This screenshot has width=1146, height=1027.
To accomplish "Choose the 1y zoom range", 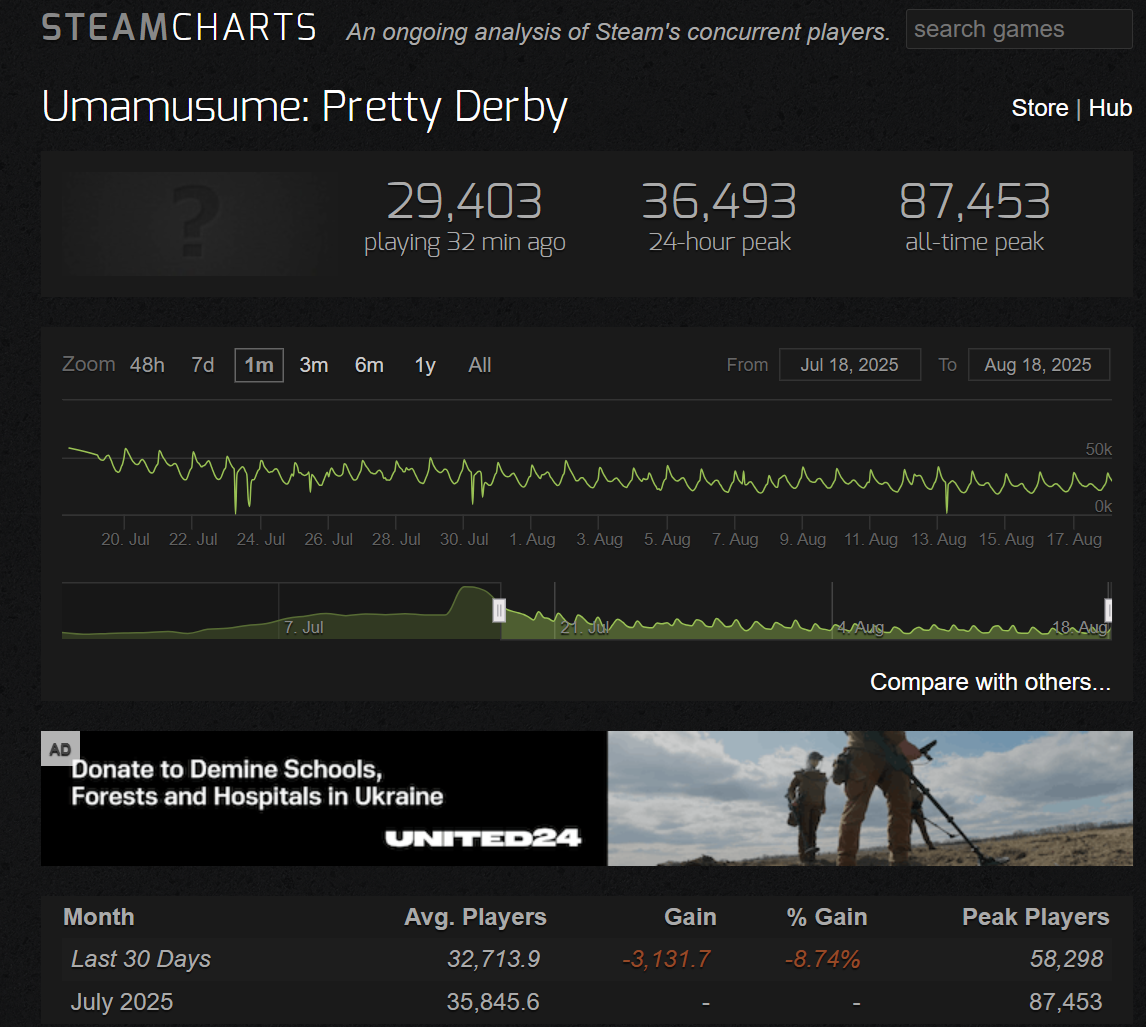I will click(x=425, y=365).
